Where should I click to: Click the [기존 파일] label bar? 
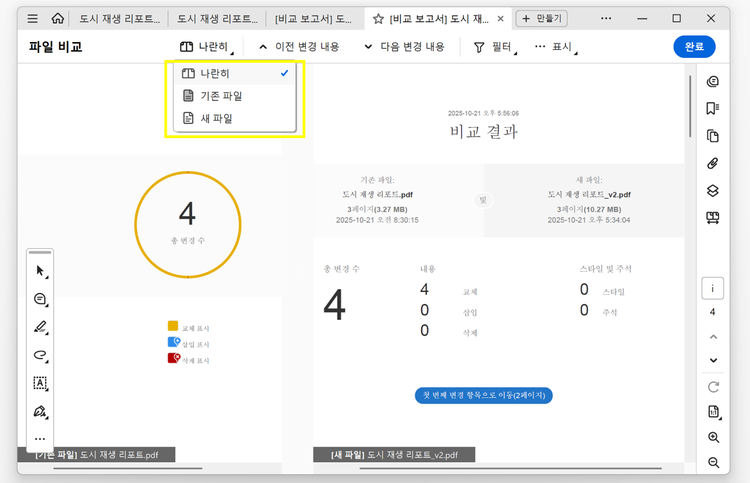coord(96,454)
